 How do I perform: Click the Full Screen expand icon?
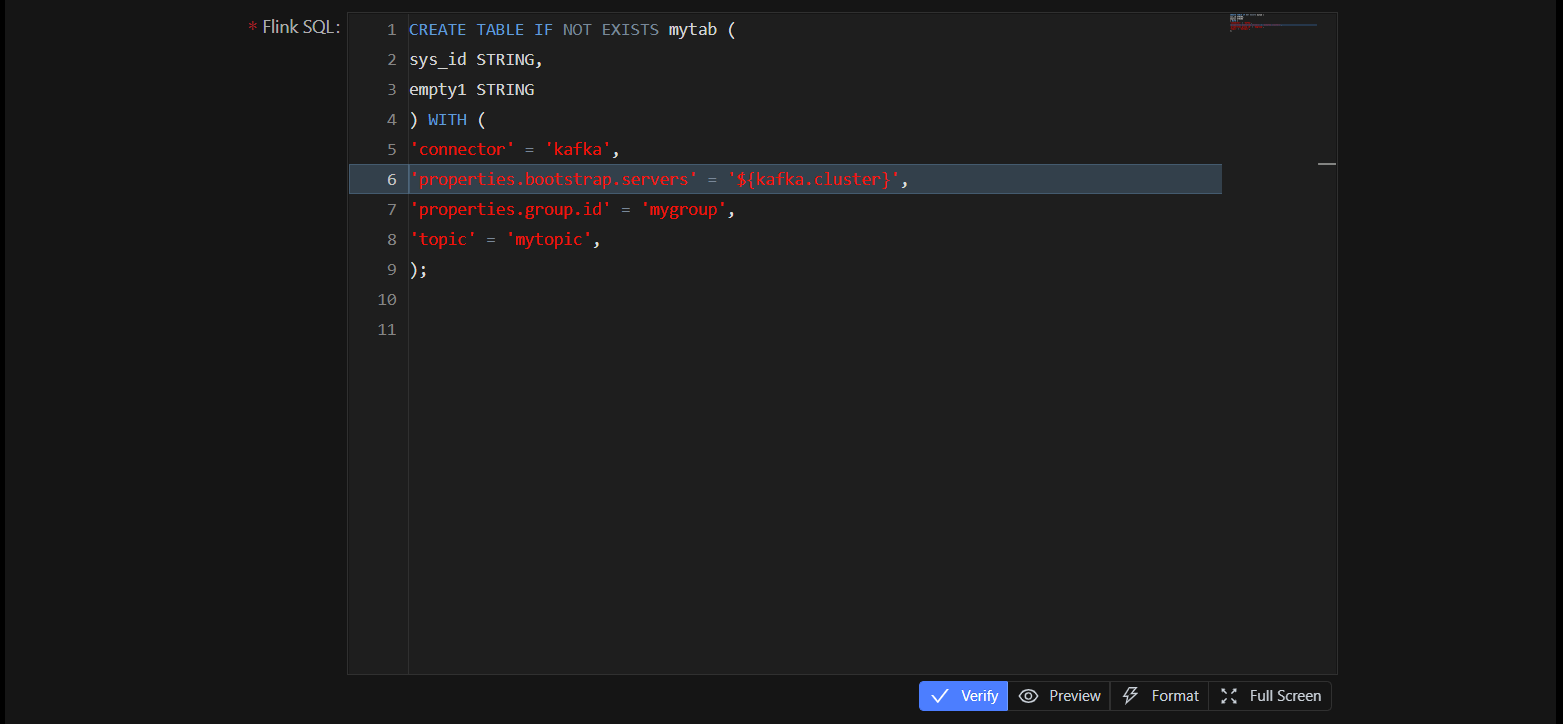1229,696
